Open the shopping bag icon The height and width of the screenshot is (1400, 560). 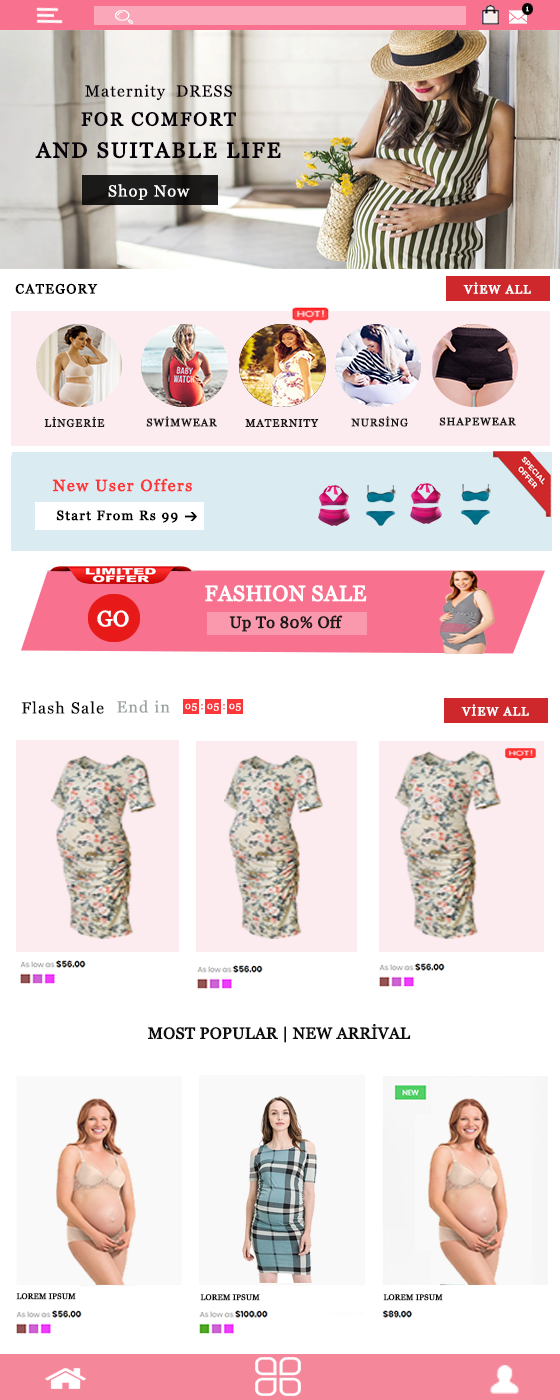[490, 15]
